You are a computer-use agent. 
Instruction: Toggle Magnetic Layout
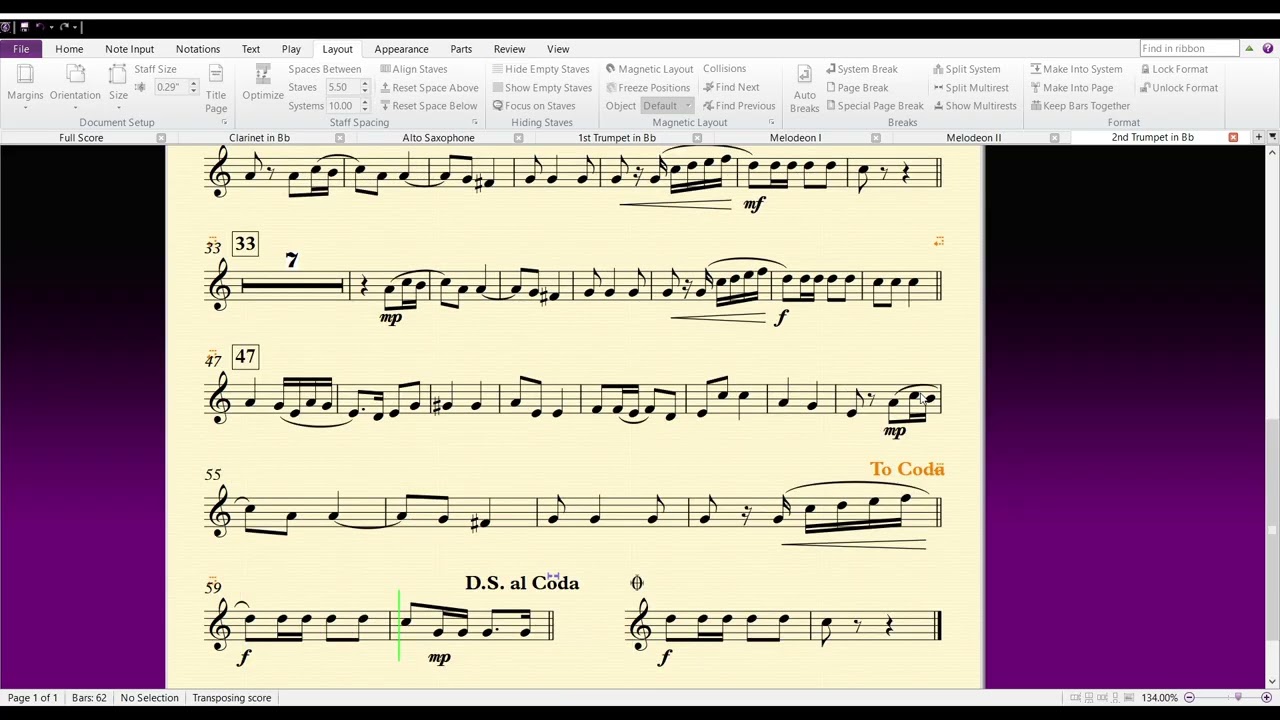[649, 69]
